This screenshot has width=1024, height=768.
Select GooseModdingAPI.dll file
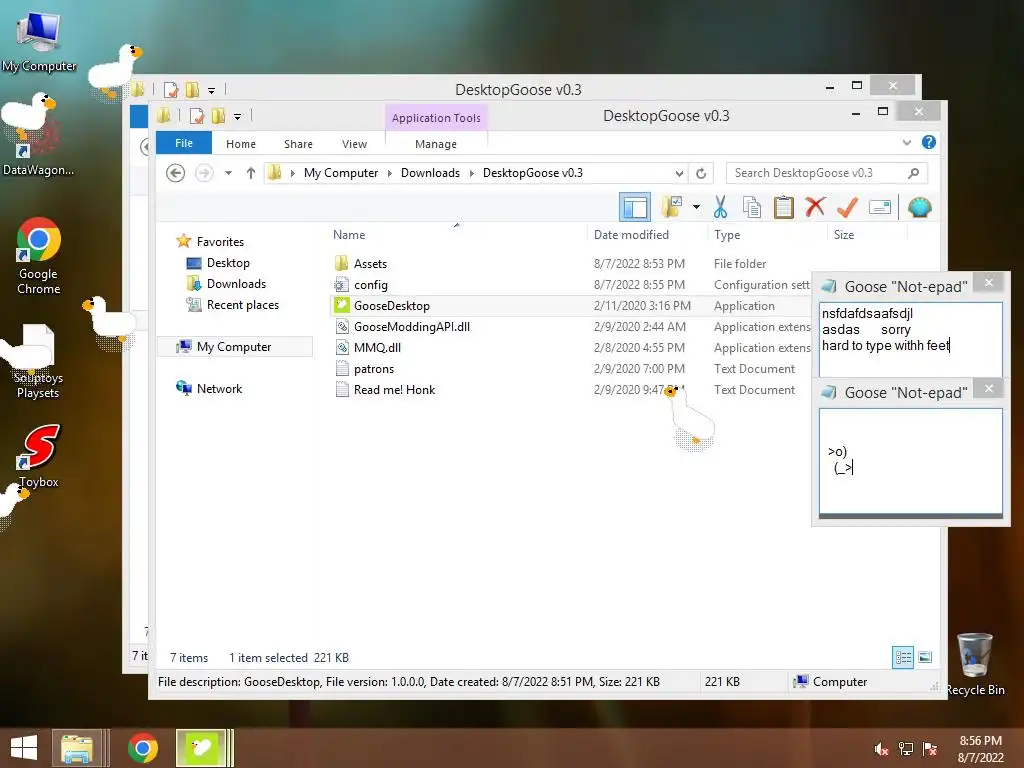click(411, 327)
